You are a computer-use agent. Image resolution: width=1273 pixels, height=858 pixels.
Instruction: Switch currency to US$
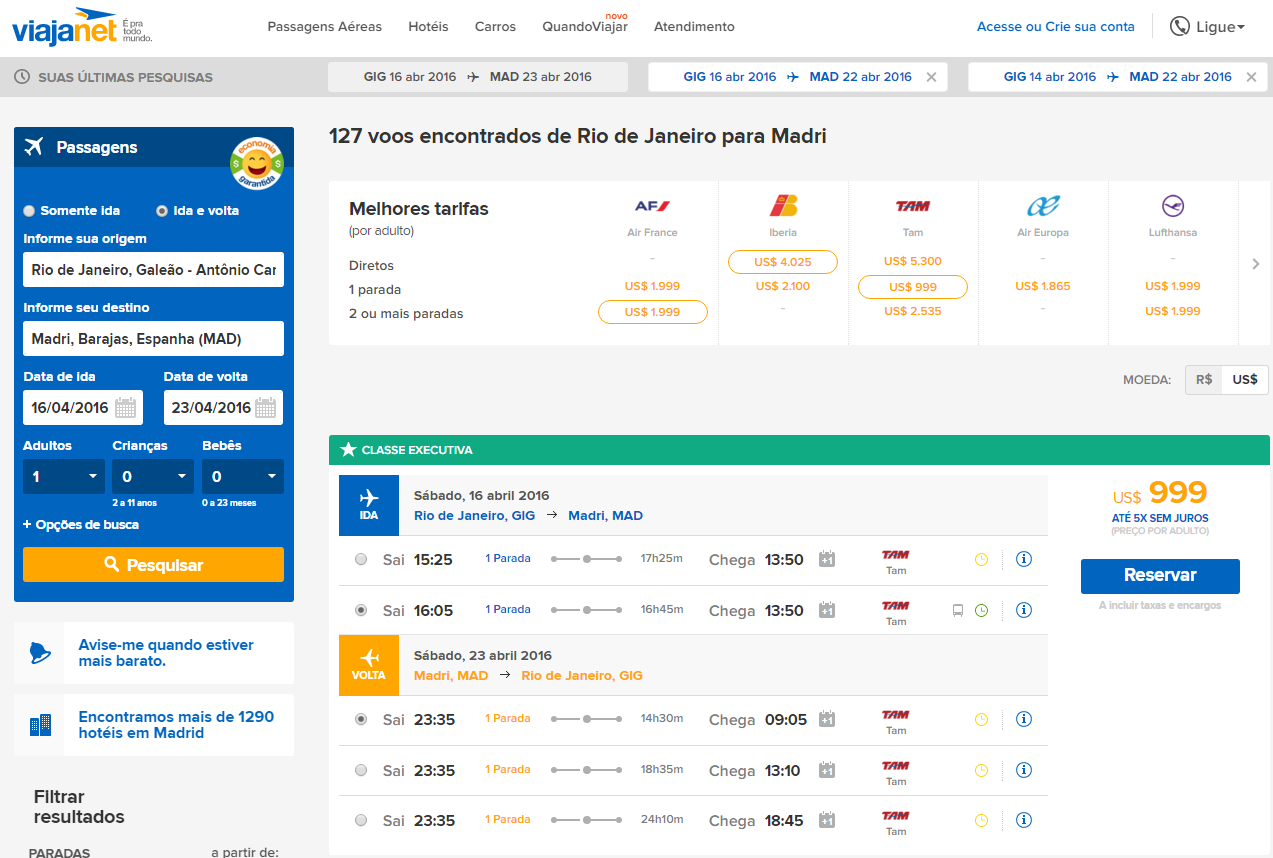1245,380
